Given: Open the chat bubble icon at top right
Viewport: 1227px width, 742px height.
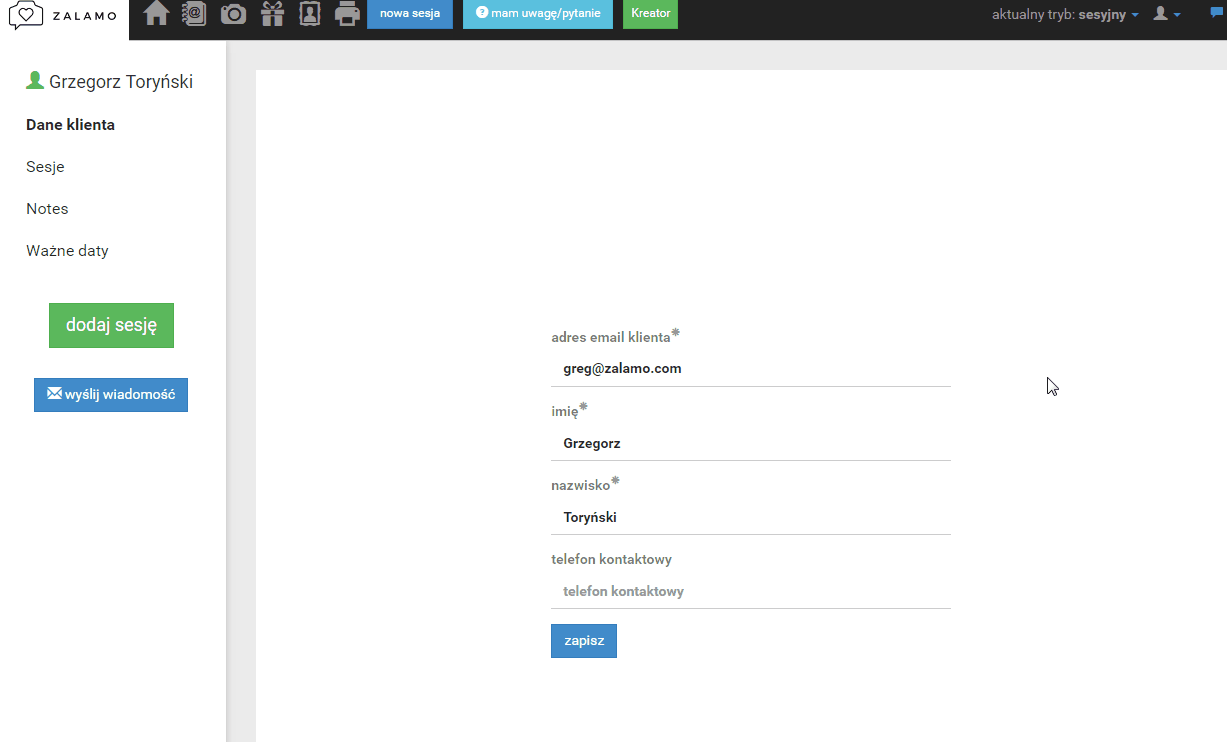Looking at the screenshot, I should click(1216, 13).
